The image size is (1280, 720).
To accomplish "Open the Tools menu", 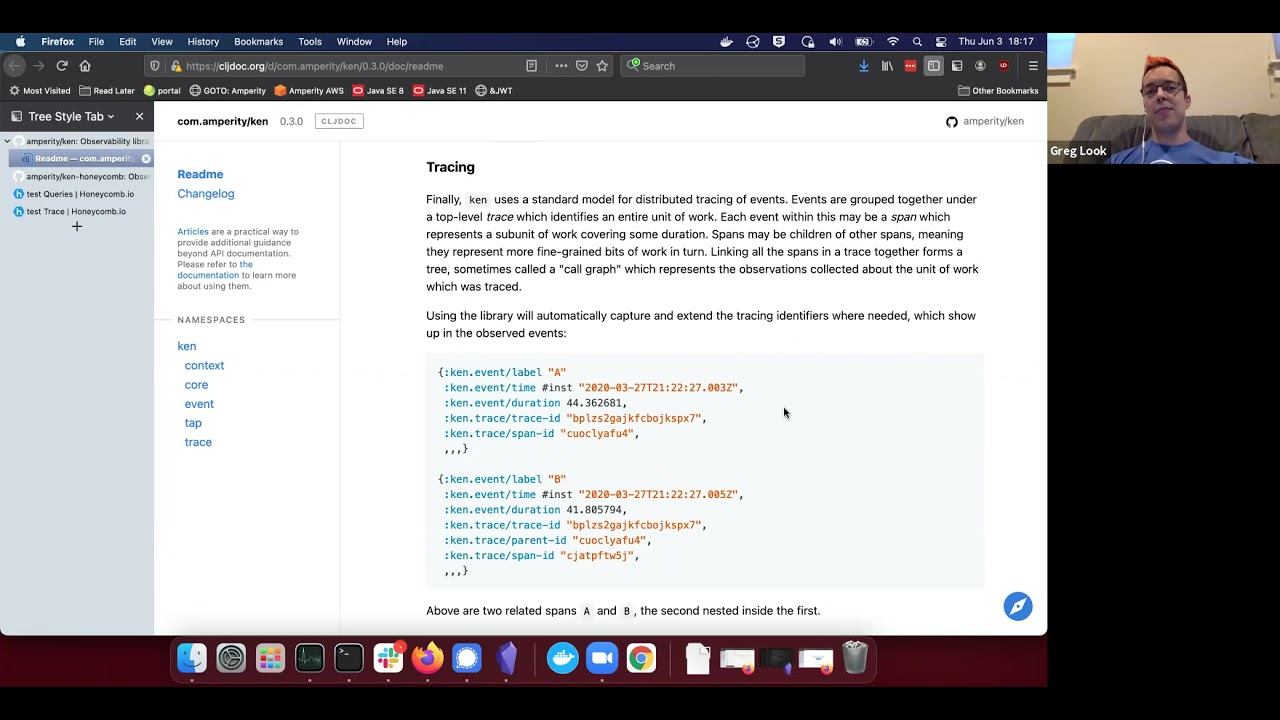I will click(x=310, y=42).
